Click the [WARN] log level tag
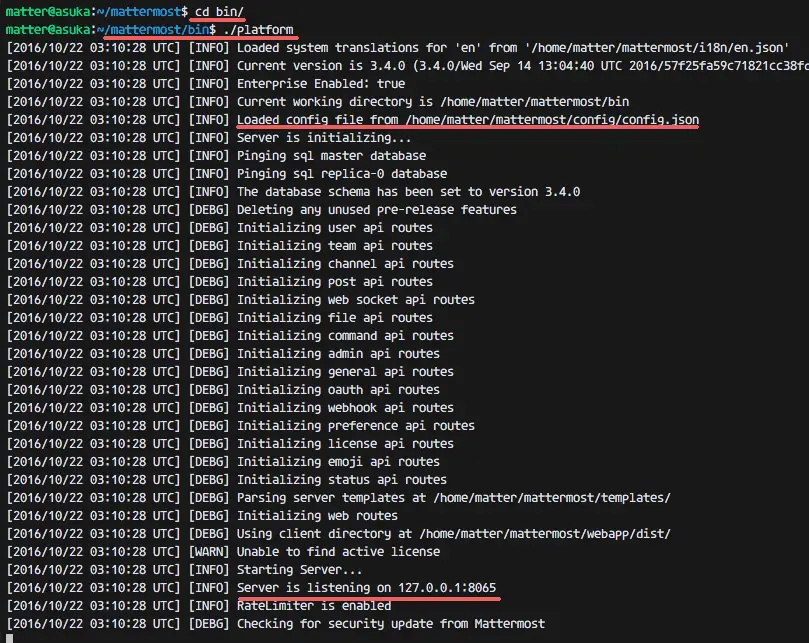 point(208,552)
